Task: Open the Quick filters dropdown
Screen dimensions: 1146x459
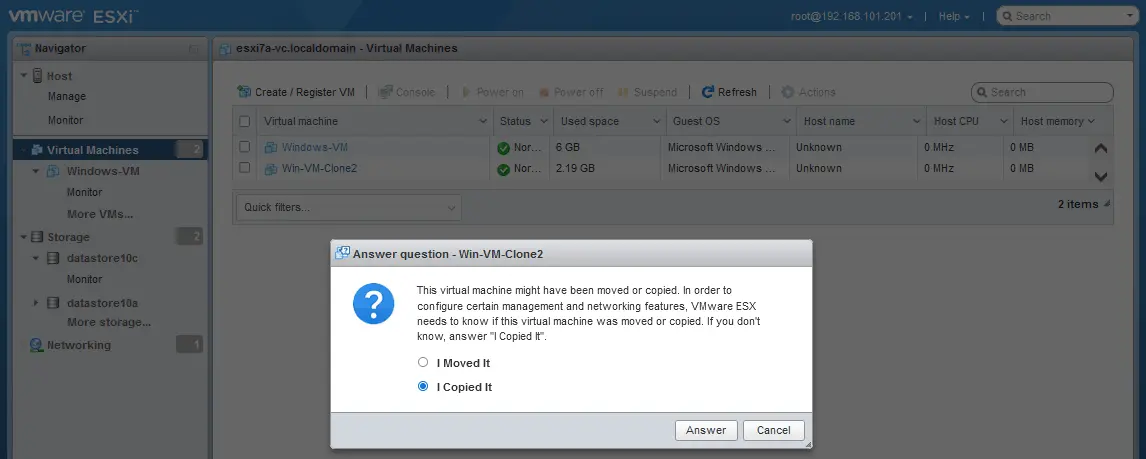Action: [349, 208]
